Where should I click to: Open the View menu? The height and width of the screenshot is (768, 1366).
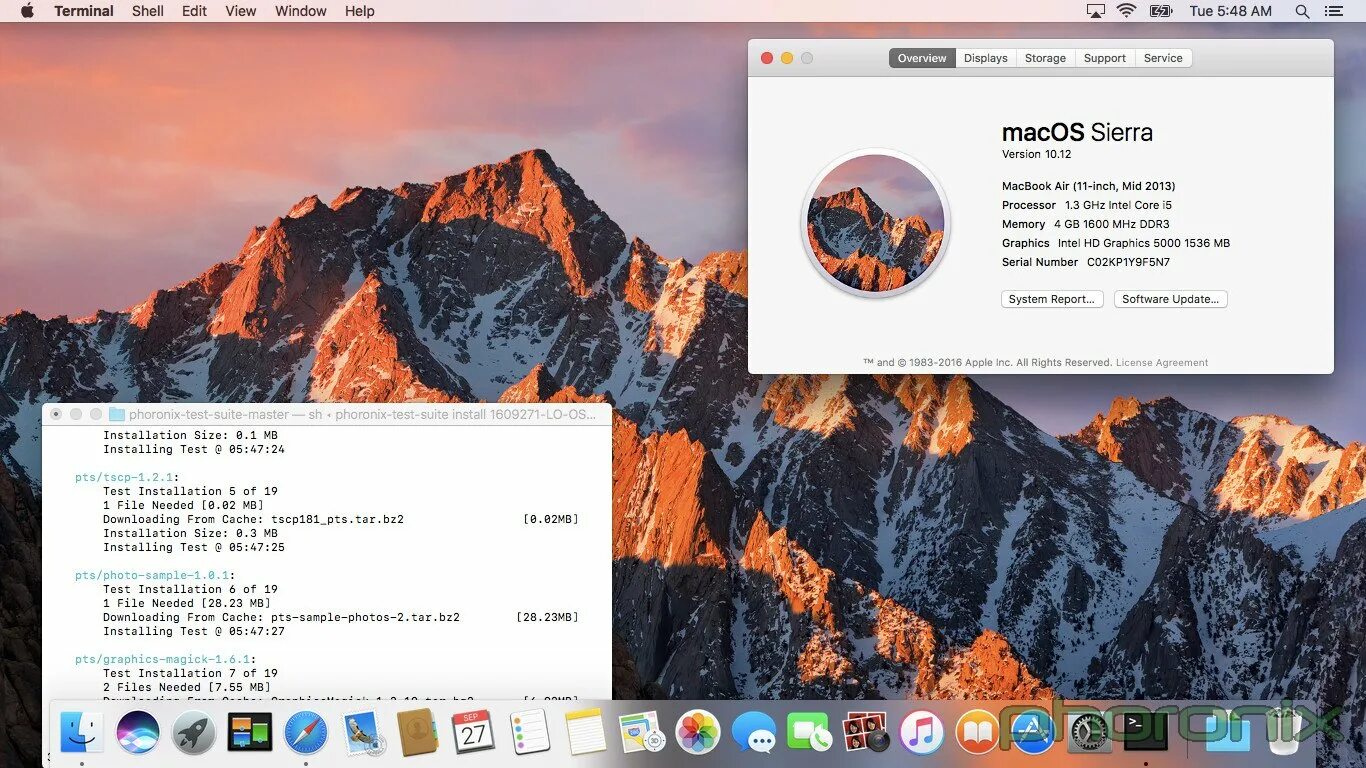tap(241, 11)
